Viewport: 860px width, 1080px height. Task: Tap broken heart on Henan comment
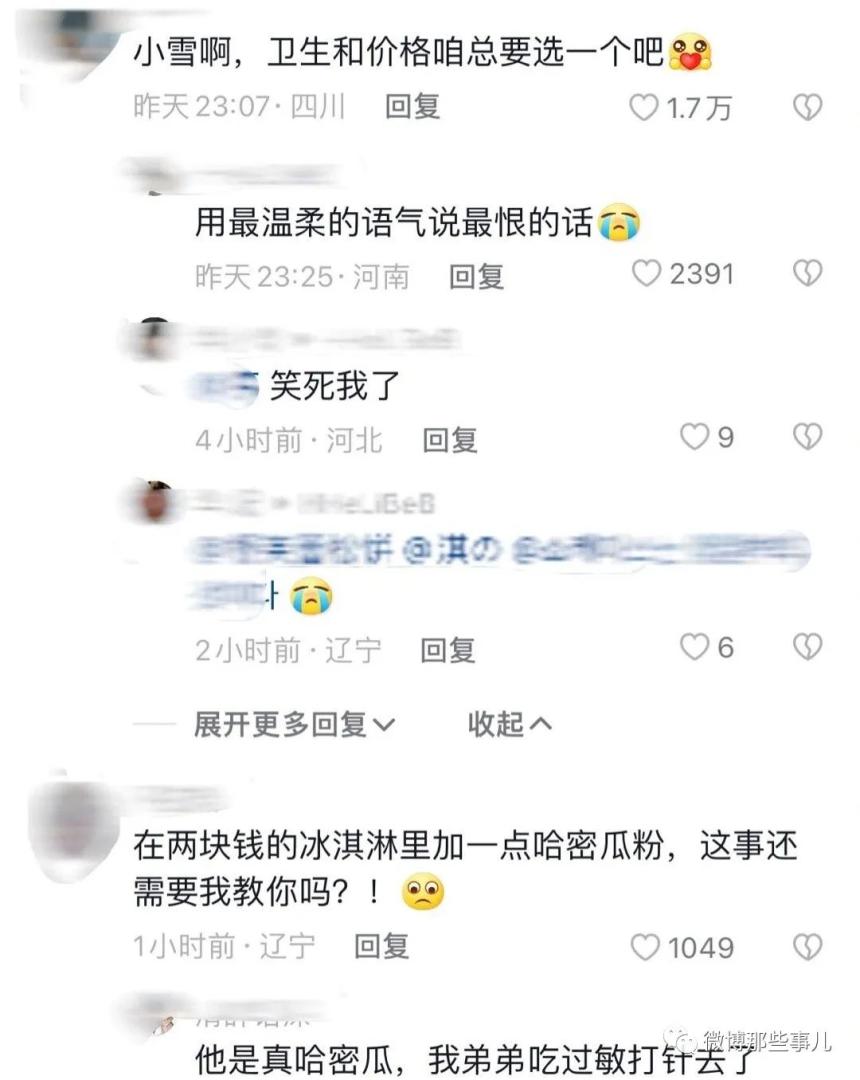point(808,273)
